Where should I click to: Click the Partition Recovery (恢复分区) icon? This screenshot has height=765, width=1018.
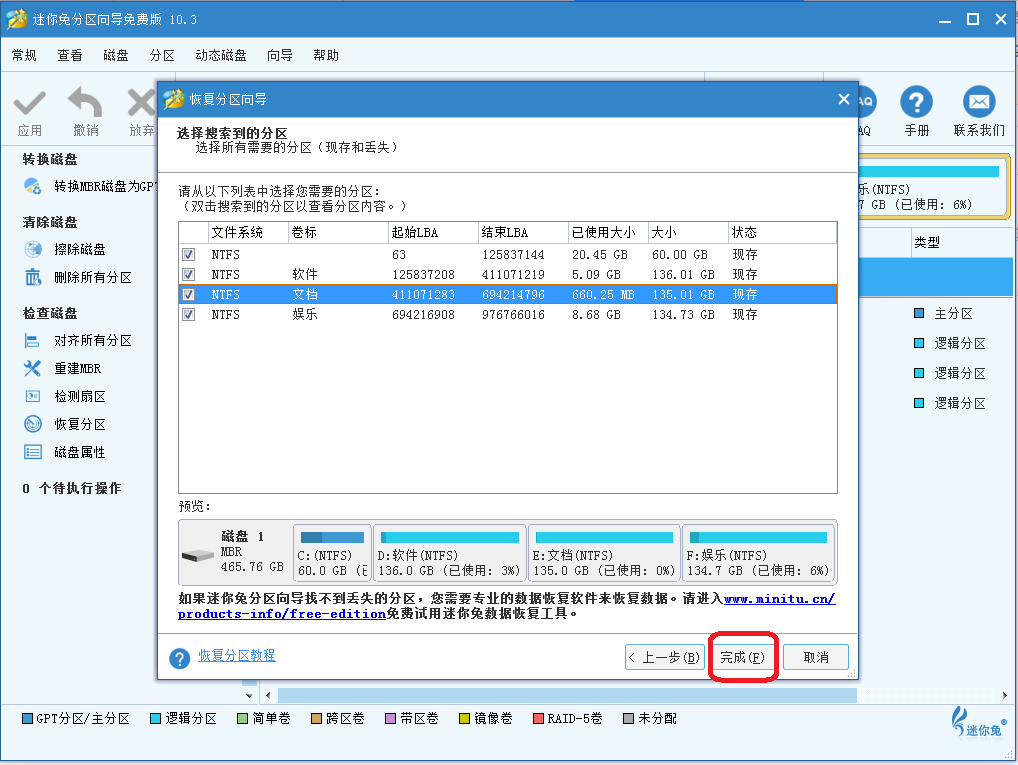(32, 424)
